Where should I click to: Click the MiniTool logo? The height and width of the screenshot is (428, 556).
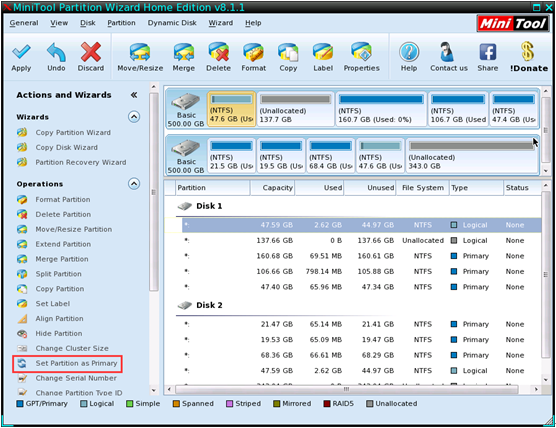click(x=512, y=24)
